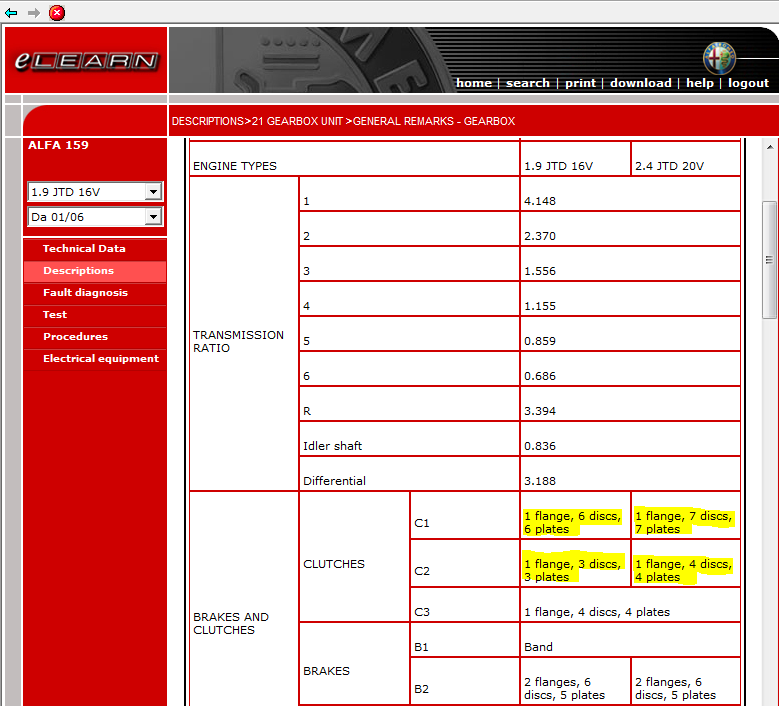Screen dimensions: 779x706
Task: Click highlighted '1 flange, 7 discs, 7 plates'
Action: (x=683, y=523)
